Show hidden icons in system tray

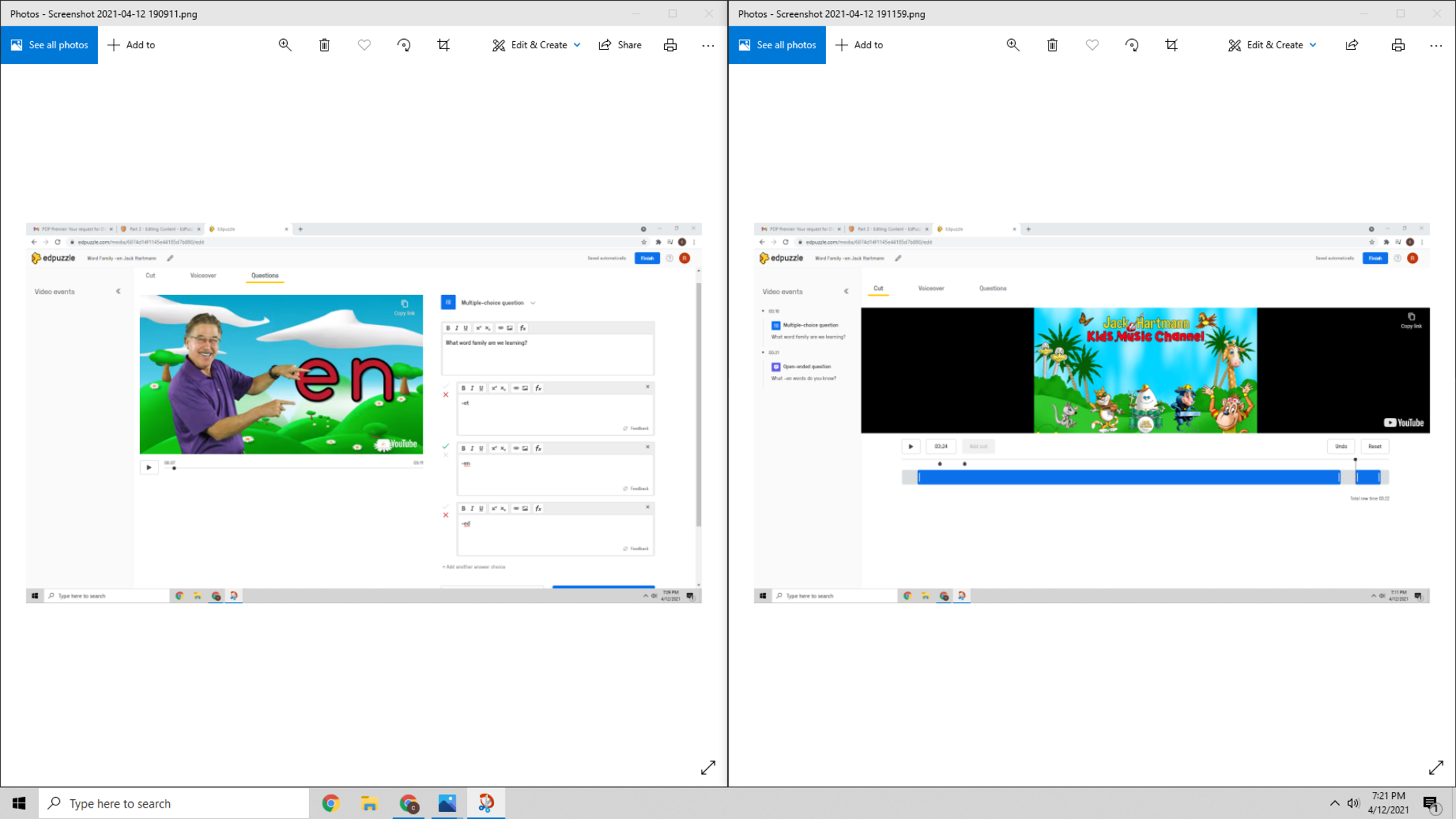(1334, 803)
